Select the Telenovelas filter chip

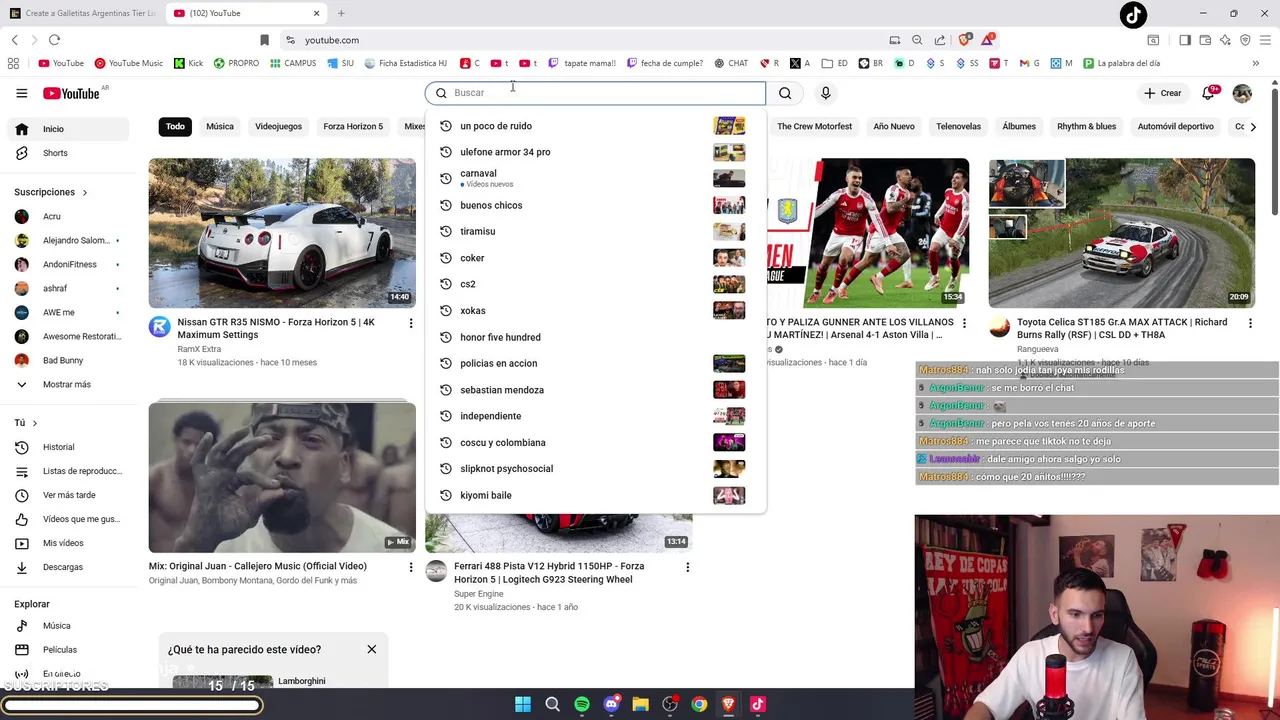tap(958, 127)
